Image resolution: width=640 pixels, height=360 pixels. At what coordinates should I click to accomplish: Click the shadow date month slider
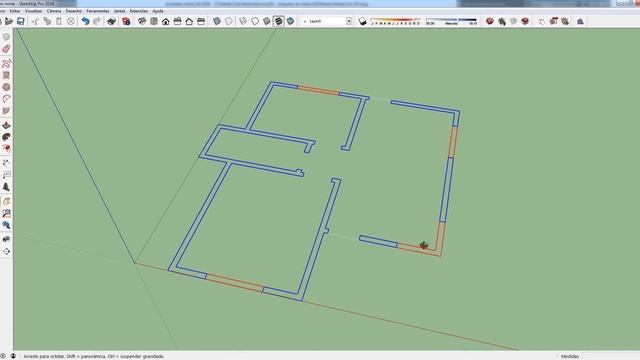point(396,21)
